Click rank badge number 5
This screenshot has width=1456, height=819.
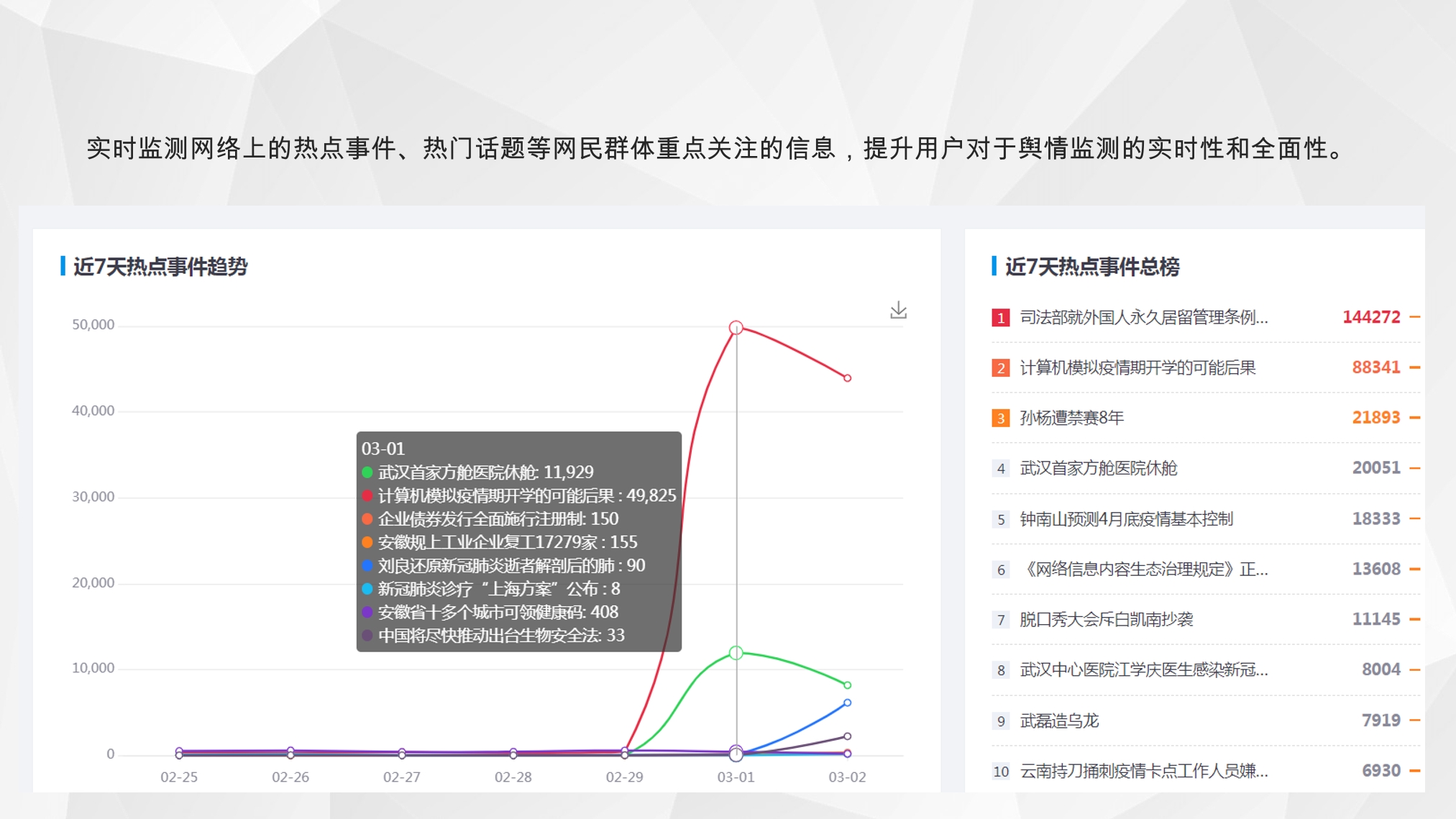coord(1000,519)
